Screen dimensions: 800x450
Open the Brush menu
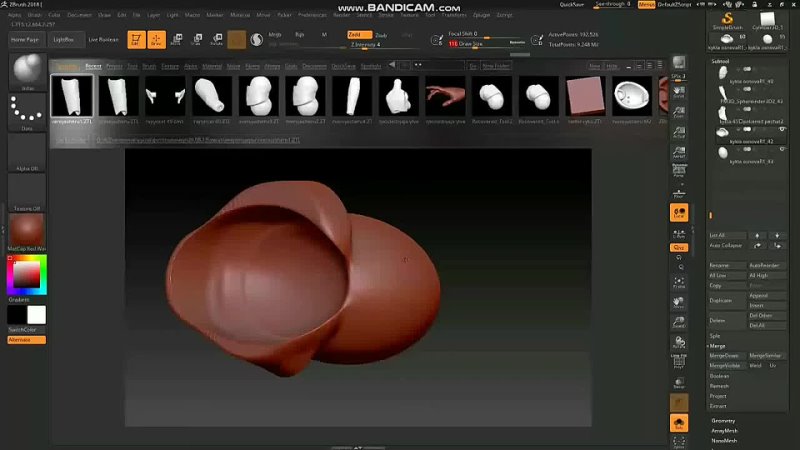coord(35,15)
